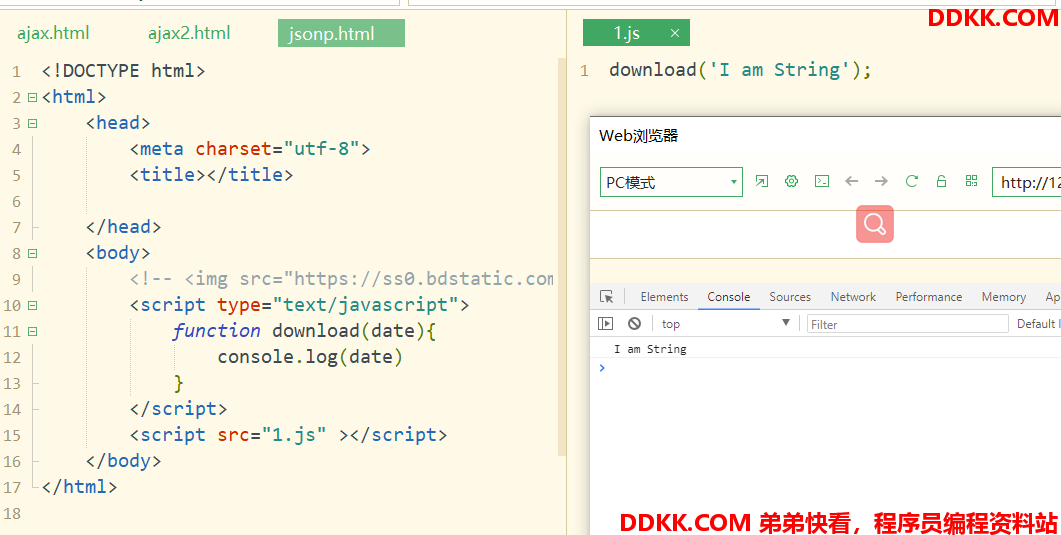Click the console Filter input field
1061x535 pixels.
pyautogui.click(x=907, y=324)
